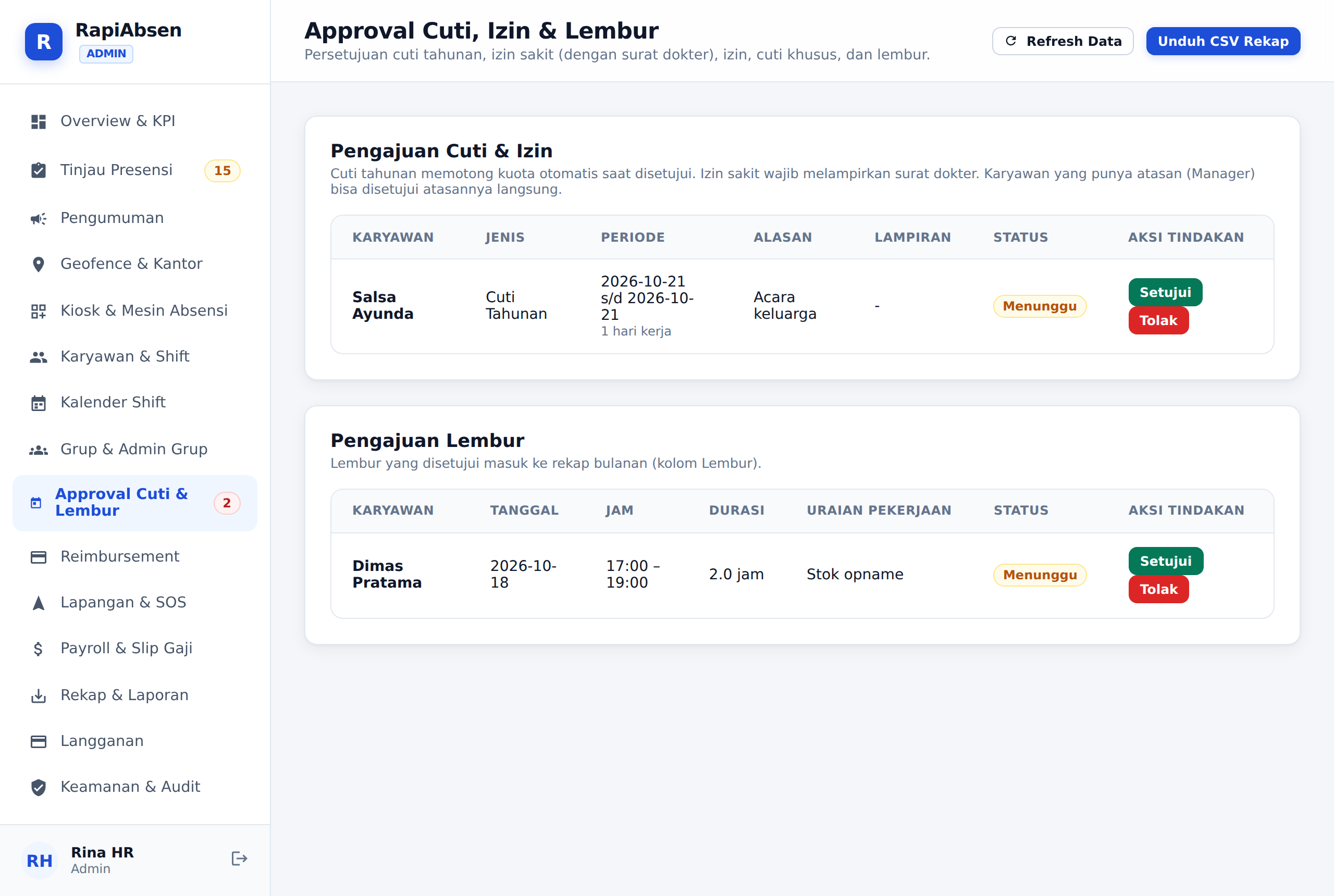Click the Payroll & Slip Gaji dollar icon
Image resolution: width=1334 pixels, height=896 pixels.
(38, 649)
